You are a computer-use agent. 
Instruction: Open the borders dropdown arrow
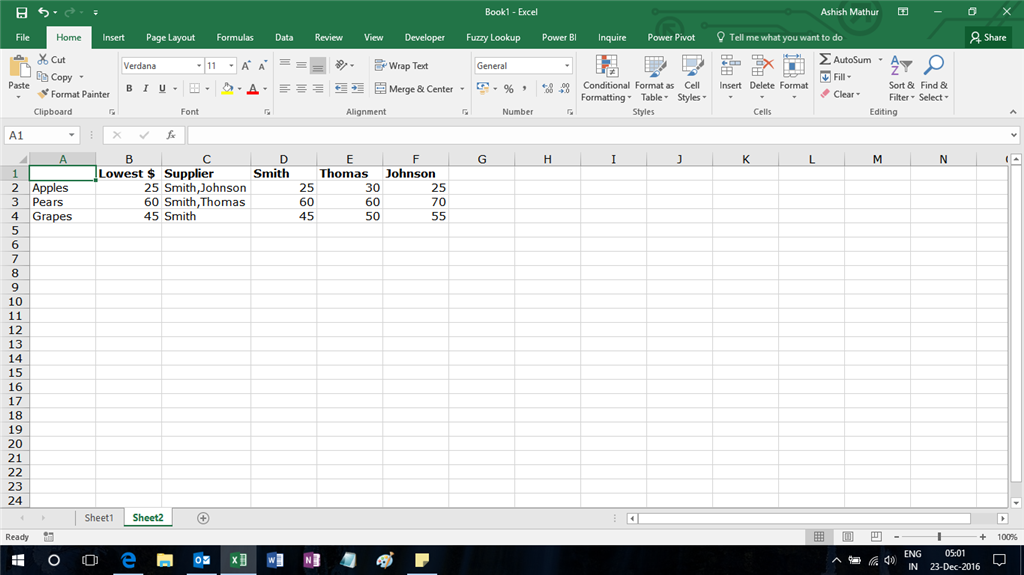(208, 89)
